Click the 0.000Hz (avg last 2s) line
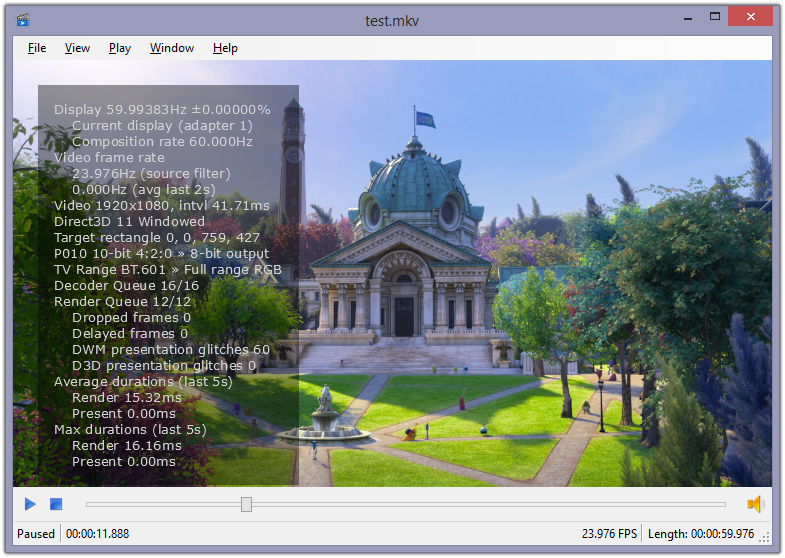The height and width of the screenshot is (558, 785). (144, 190)
